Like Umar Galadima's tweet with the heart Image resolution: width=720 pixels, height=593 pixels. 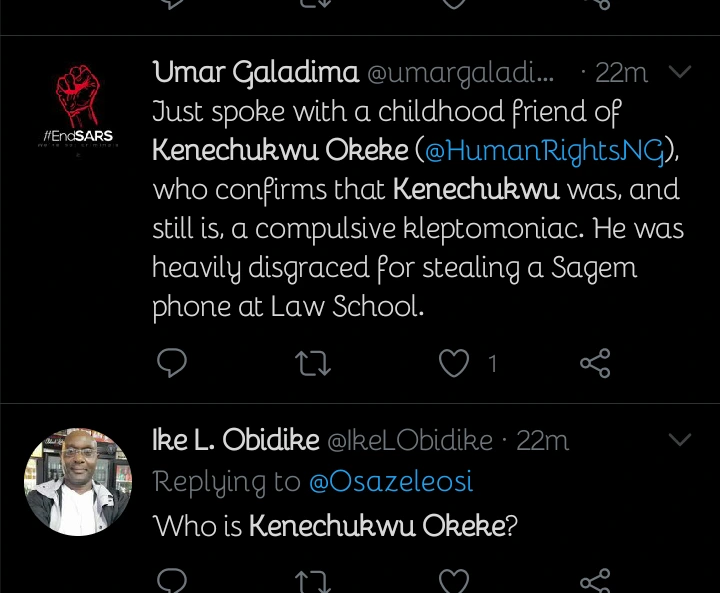pyautogui.click(x=455, y=363)
